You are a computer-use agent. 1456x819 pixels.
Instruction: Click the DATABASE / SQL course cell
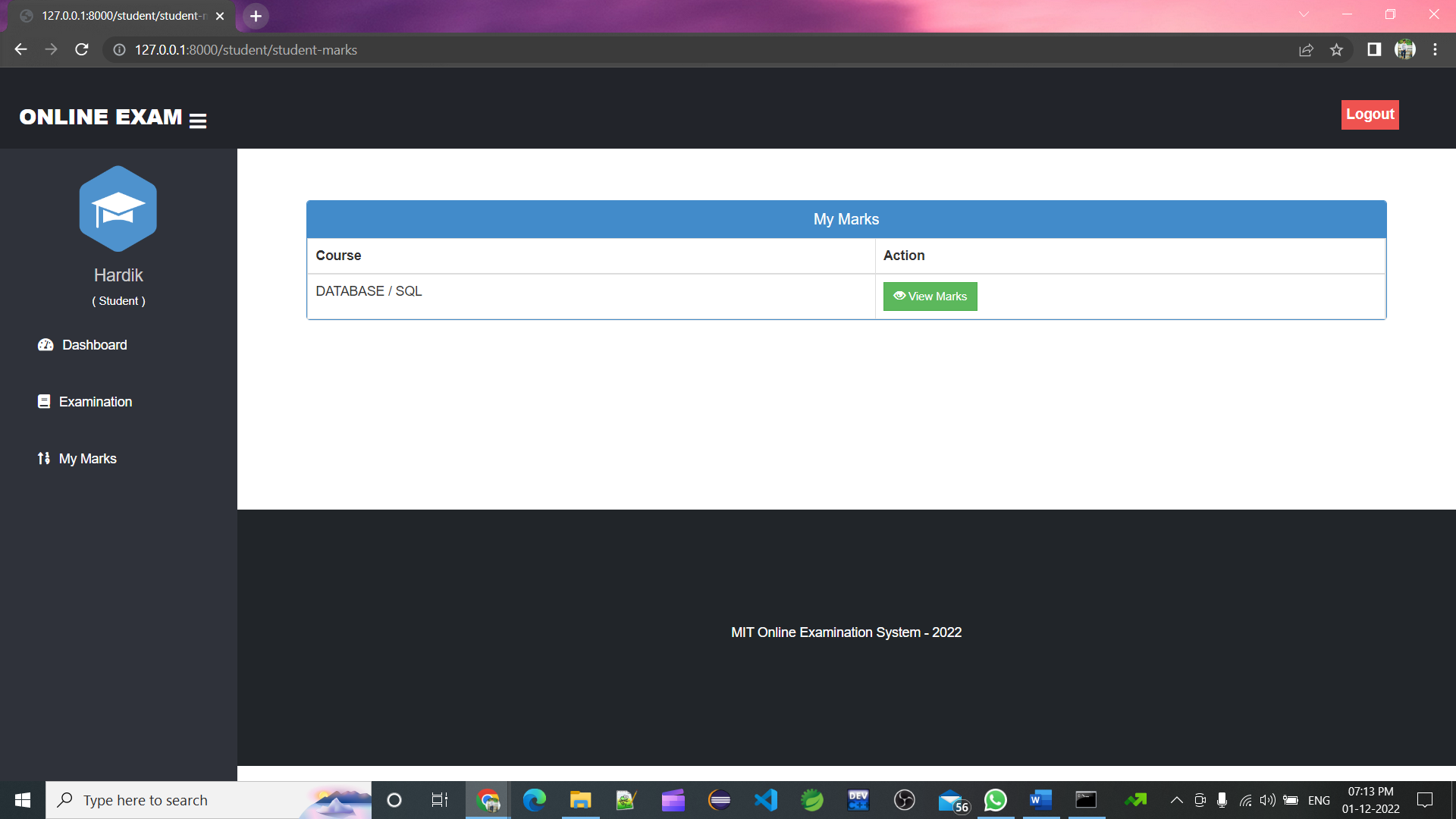point(591,297)
